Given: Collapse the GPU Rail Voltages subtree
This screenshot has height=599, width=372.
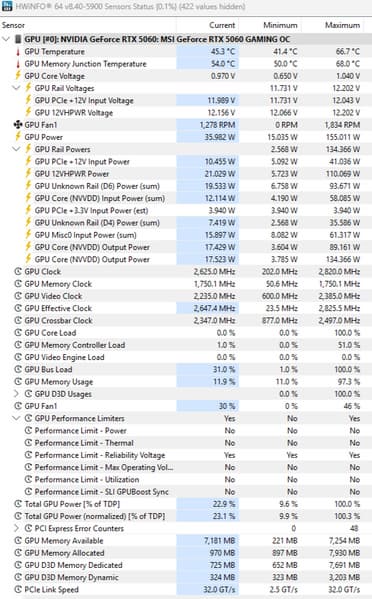Looking at the screenshot, I should (x=16, y=88).
